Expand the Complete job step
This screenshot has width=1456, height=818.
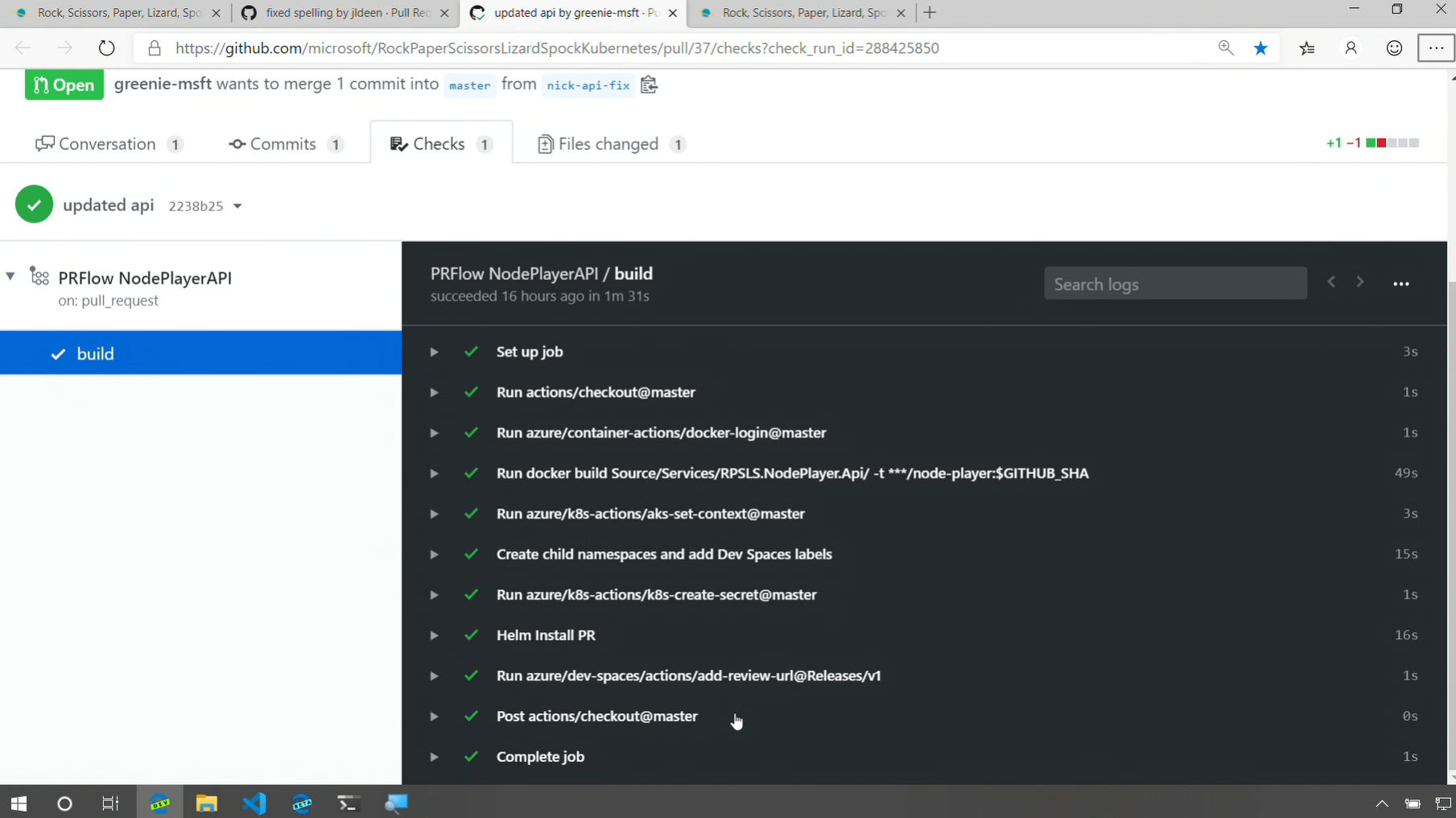pyautogui.click(x=434, y=757)
